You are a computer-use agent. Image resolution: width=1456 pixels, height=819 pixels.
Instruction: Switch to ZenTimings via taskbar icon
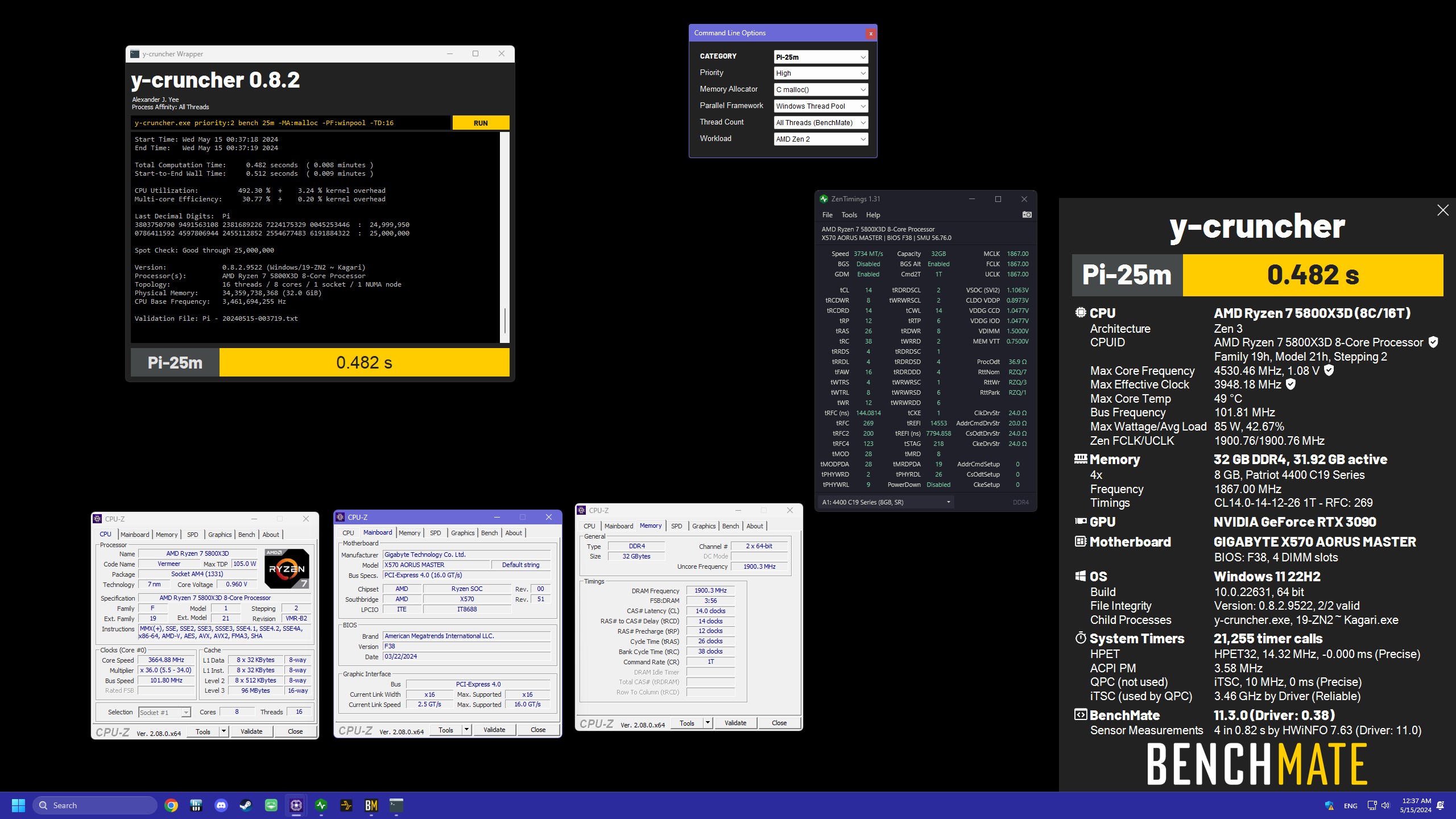[x=321, y=805]
